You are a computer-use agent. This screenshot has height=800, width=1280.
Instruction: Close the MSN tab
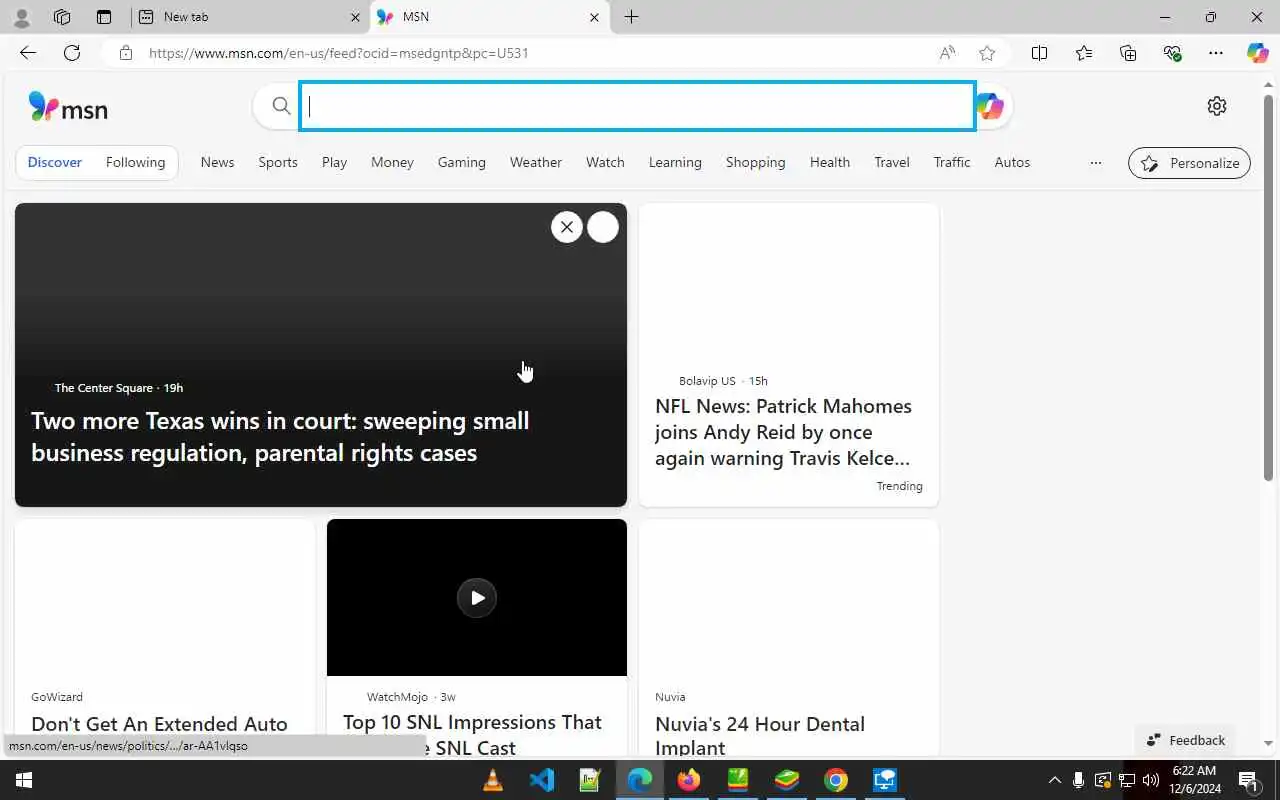[x=594, y=17]
